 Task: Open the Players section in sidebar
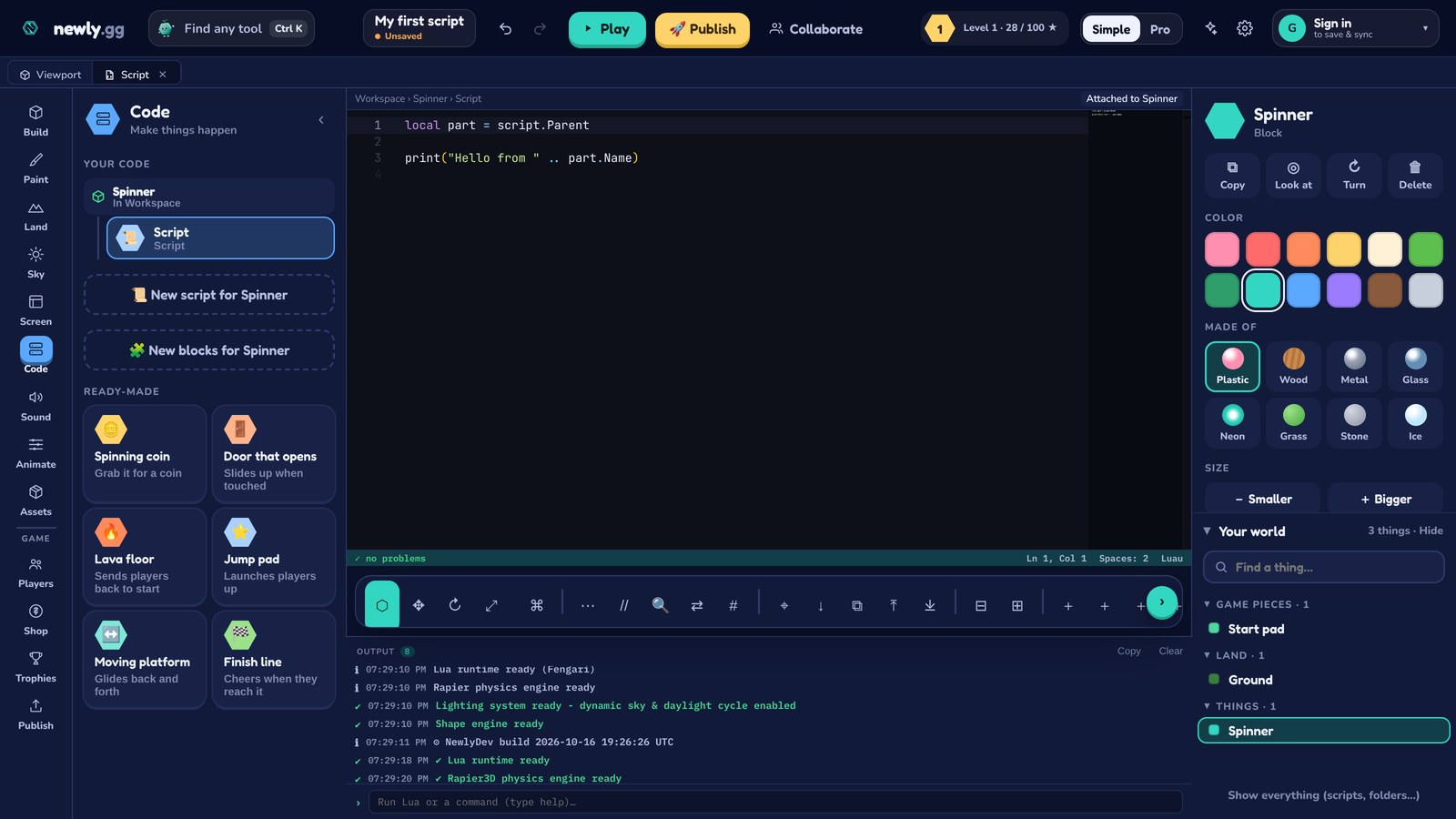(x=35, y=571)
